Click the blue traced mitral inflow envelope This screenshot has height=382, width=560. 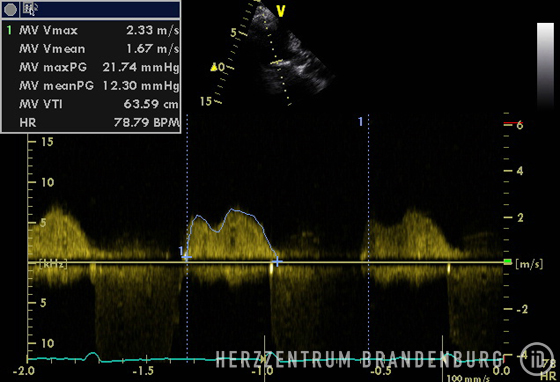[230, 232]
